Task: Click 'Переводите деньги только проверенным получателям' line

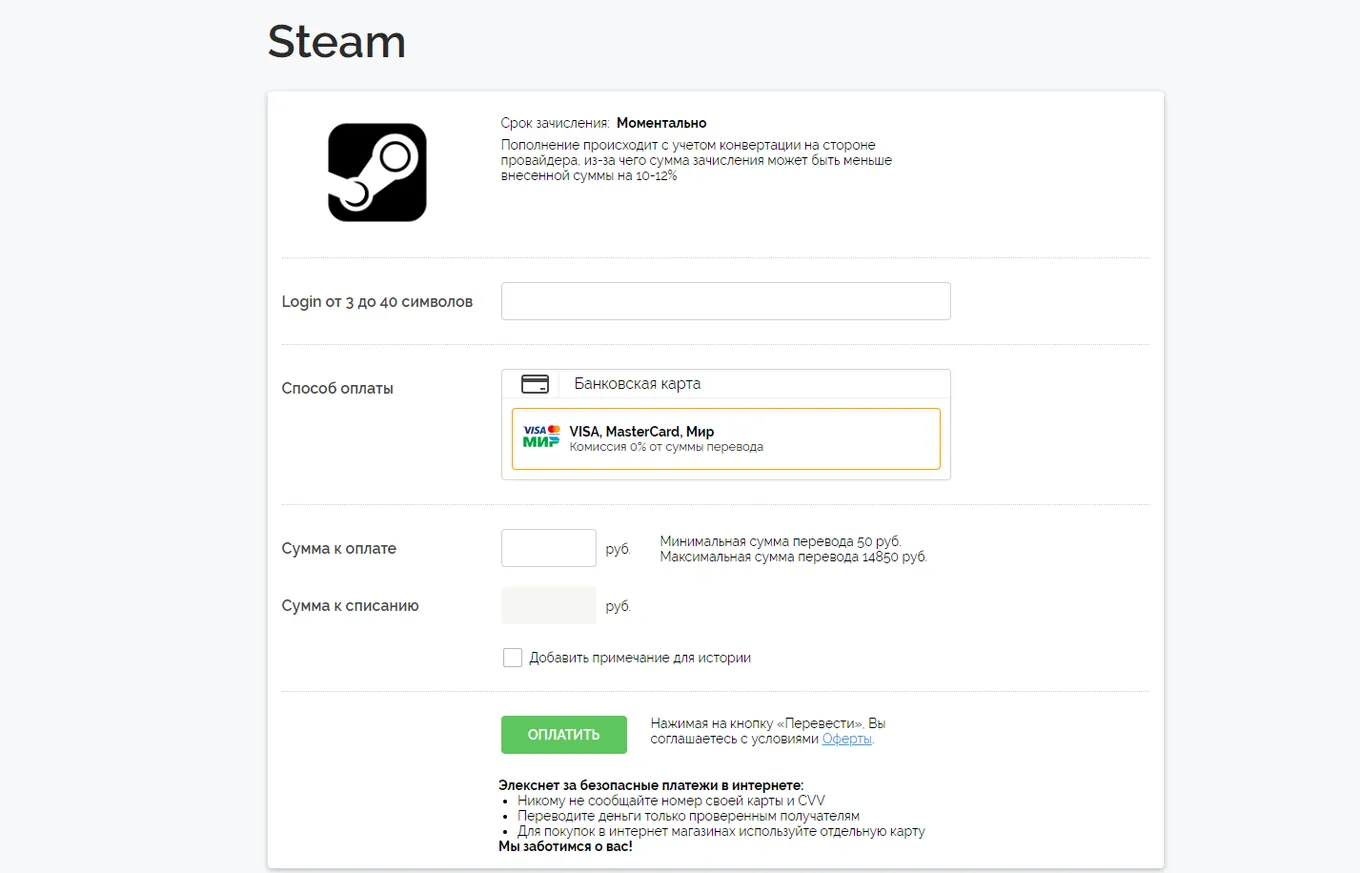Action: coord(688,816)
